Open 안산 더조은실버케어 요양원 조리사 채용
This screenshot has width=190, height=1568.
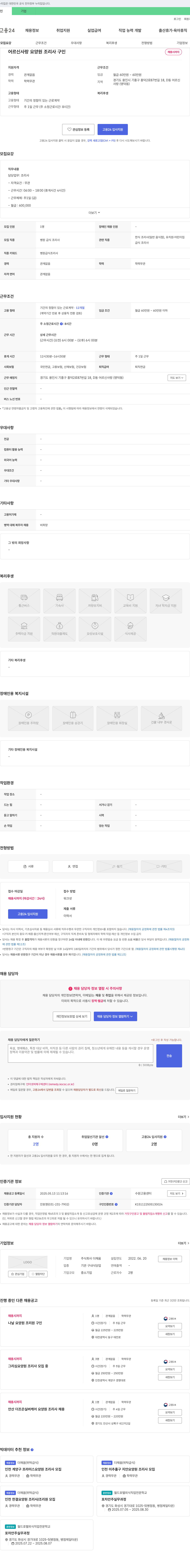[36, 1409]
